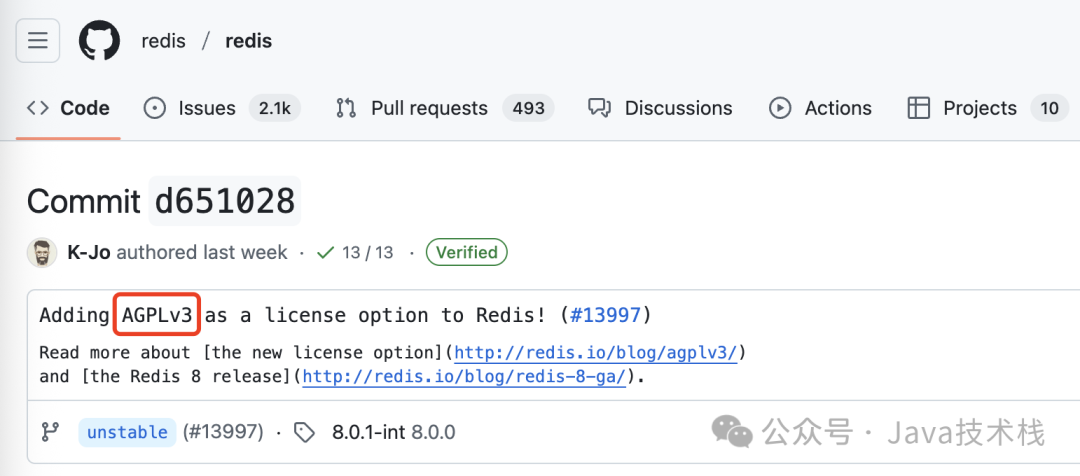This screenshot has width=1080, height=476.
Task: Open the Pull requests tab
Action: point(444,108)
